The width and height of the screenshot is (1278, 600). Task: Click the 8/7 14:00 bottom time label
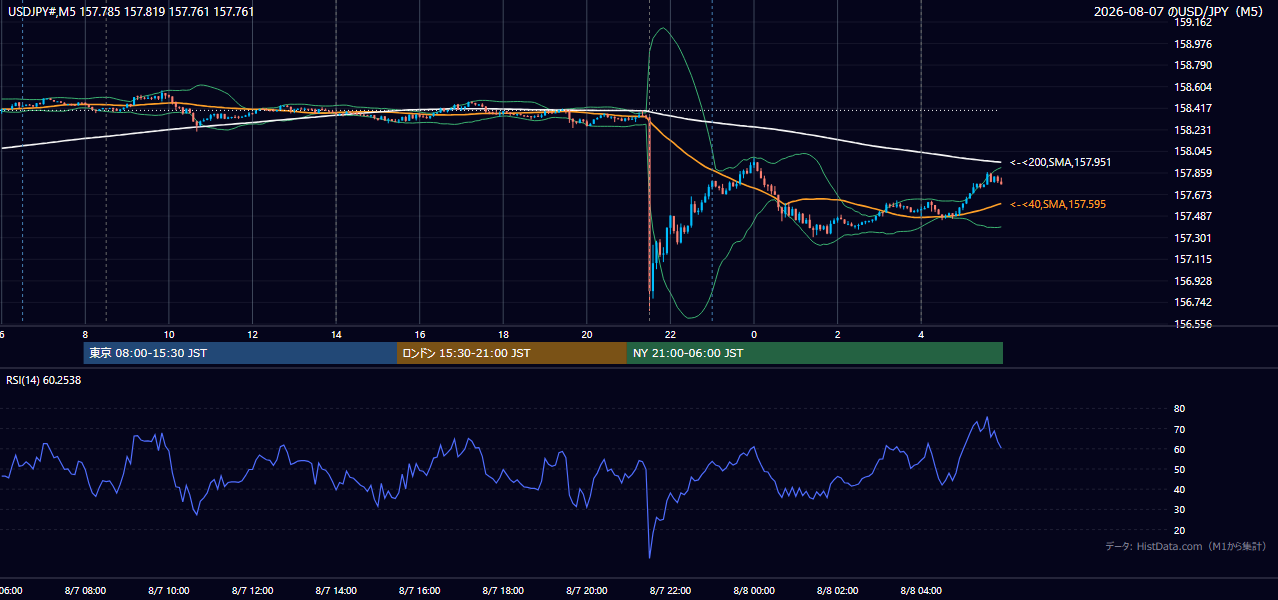[336, 591]
